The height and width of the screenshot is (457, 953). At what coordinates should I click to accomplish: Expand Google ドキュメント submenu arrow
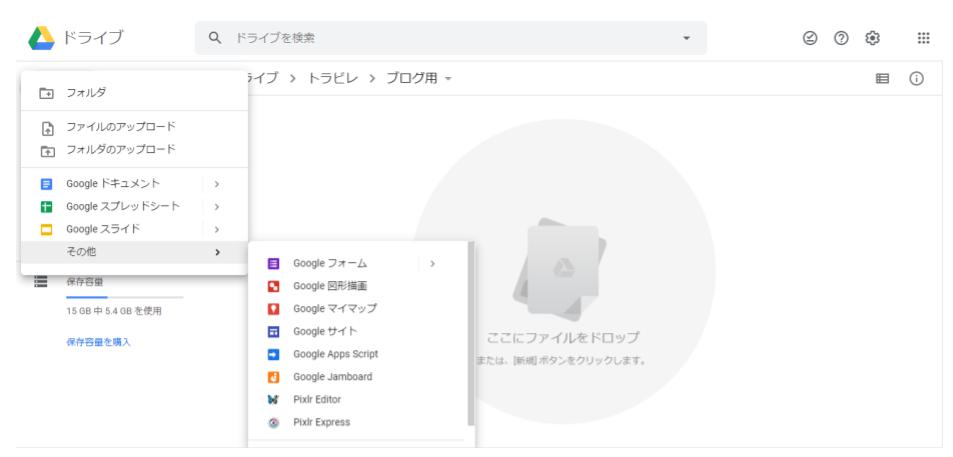216,184
